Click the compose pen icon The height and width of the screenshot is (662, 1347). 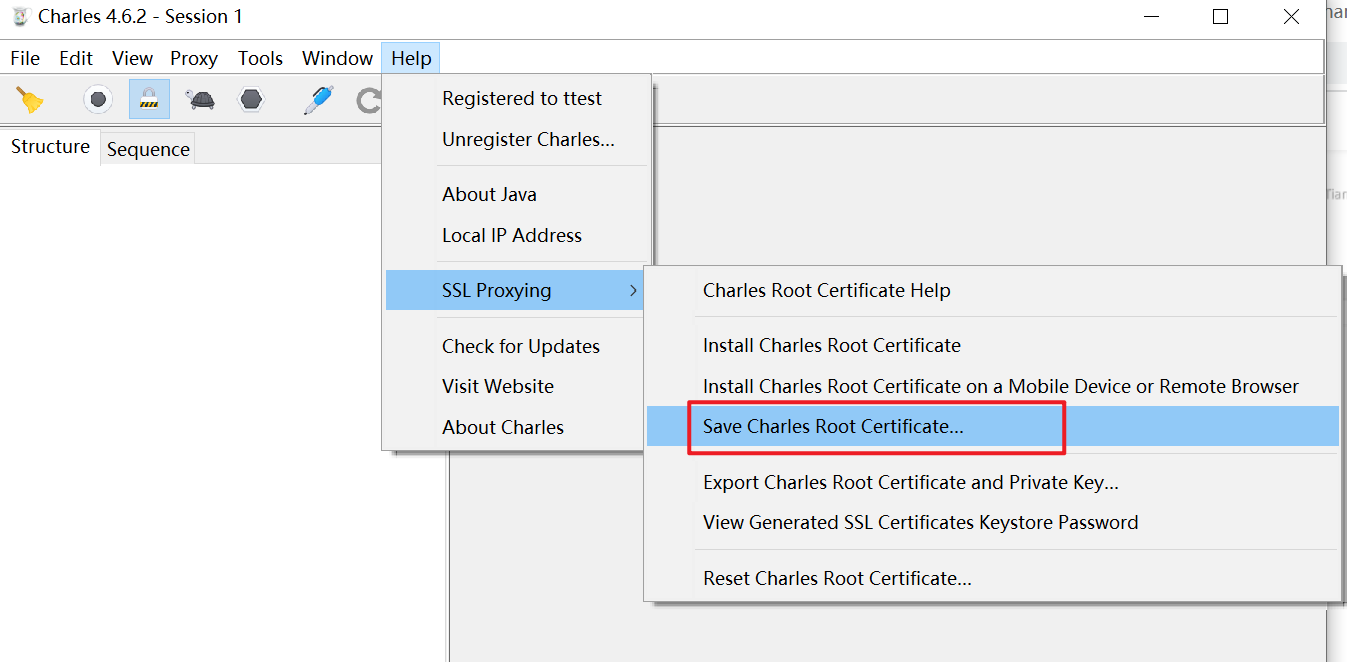pos(318,99)
